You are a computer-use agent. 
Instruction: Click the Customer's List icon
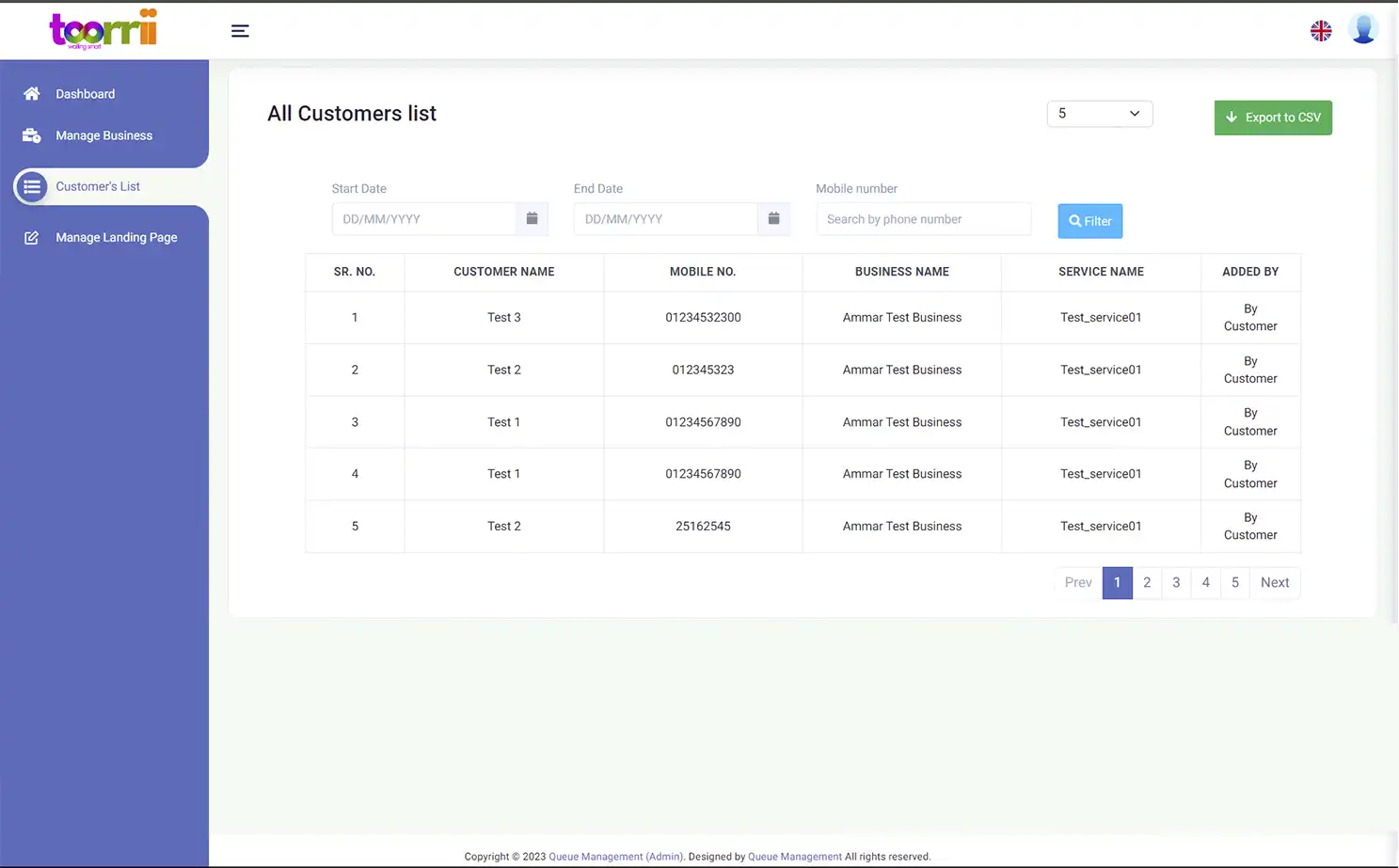click(x=31, y=186)
